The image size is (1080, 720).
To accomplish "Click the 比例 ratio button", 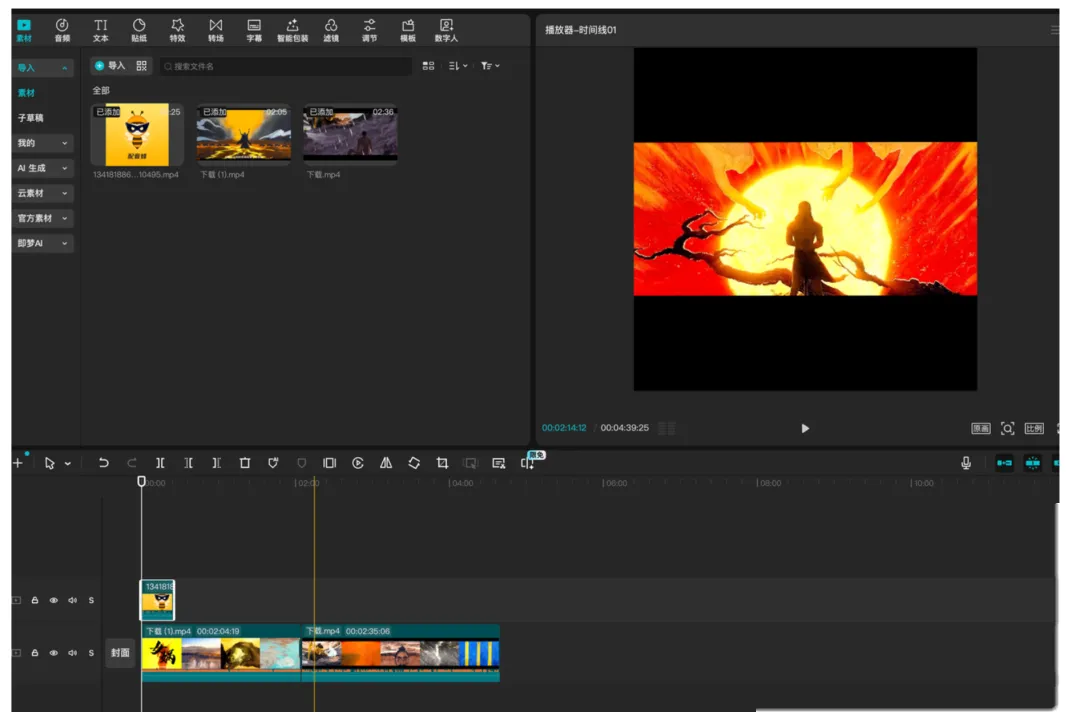I will click(1034, 429).
